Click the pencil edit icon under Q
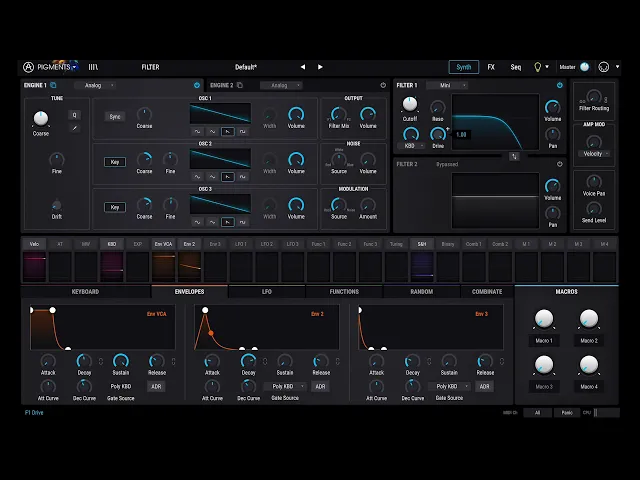Viewport: 640px width, 480px height. (x=74, y=128)
